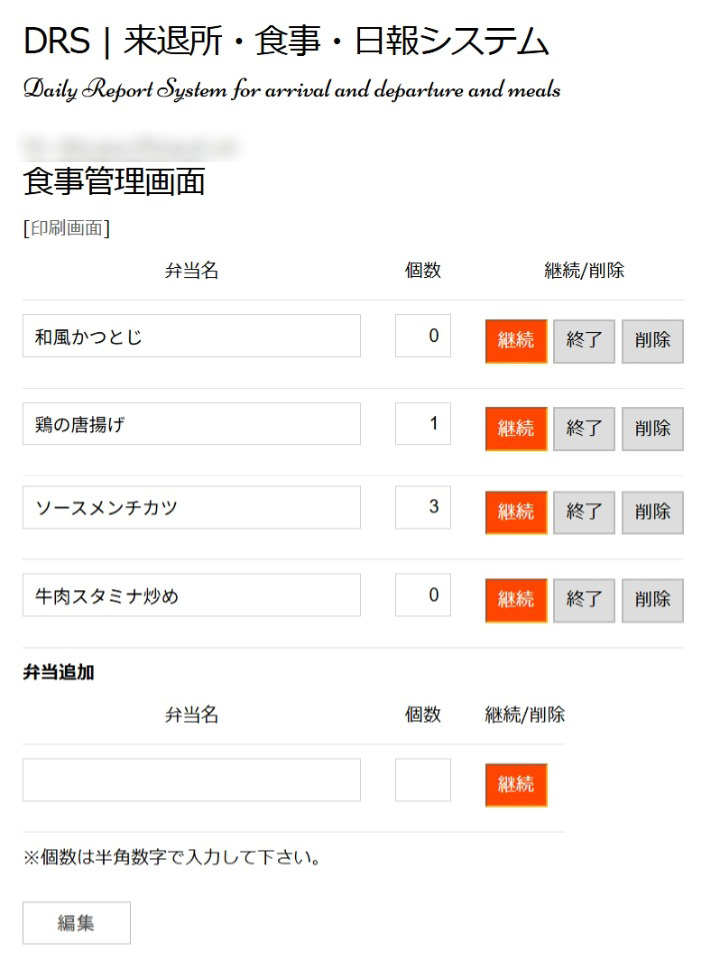Click the 編集 button at the bottom

pos(77,923)
